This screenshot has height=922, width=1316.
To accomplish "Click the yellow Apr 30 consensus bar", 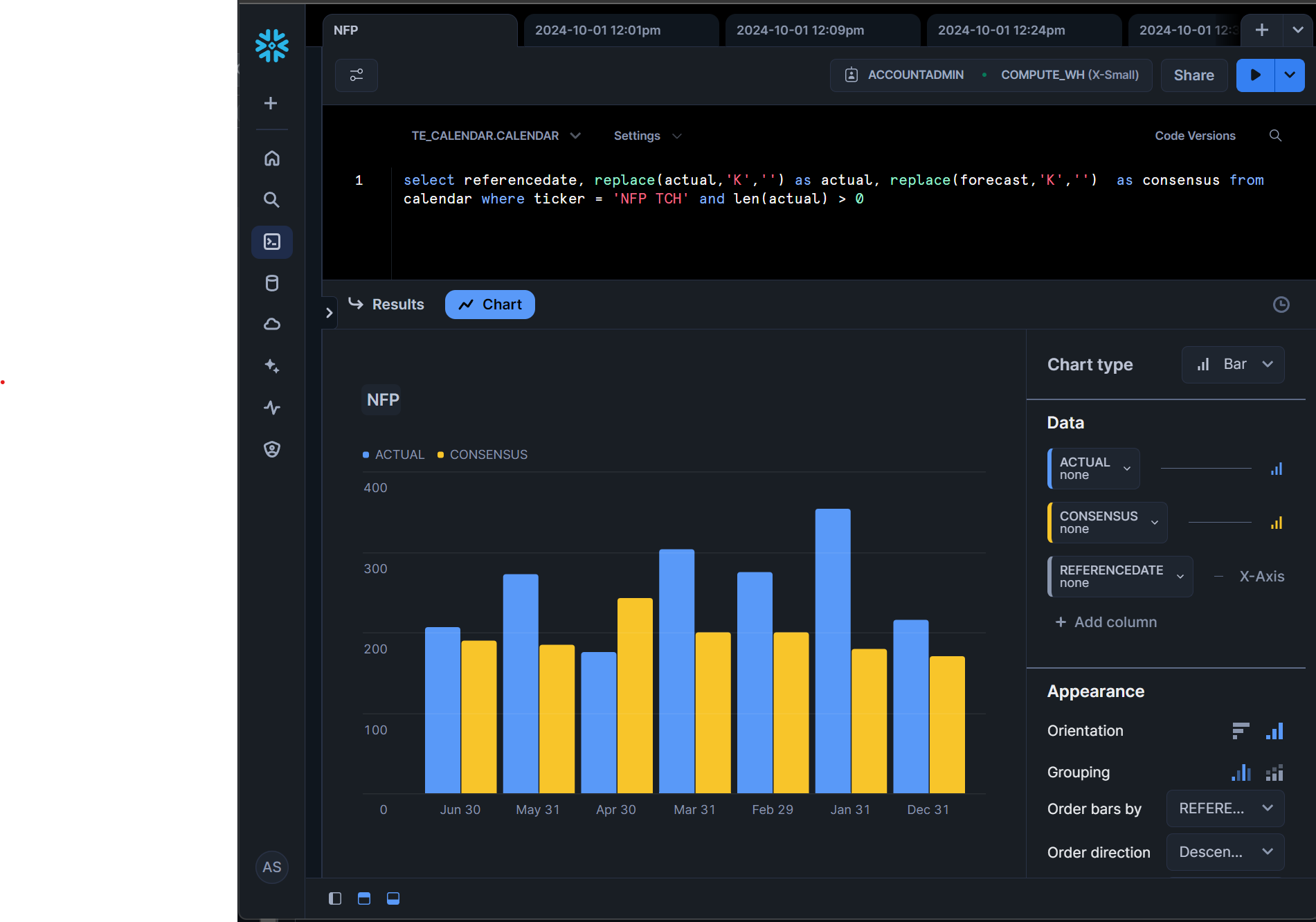I will click(x=635, y=696).
